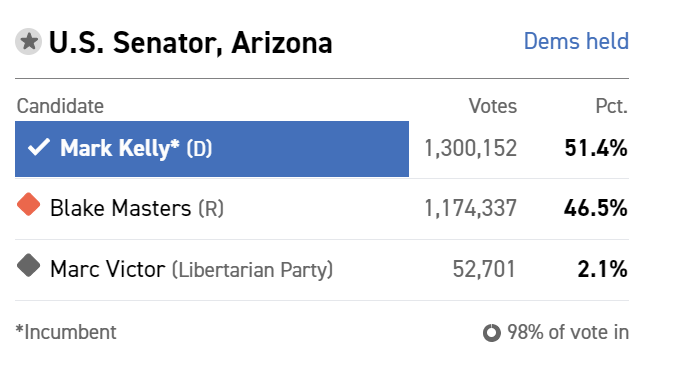Click the 1,300,152 vote count
Viewport: 674px width, 374px height.
tap(470, 148)
